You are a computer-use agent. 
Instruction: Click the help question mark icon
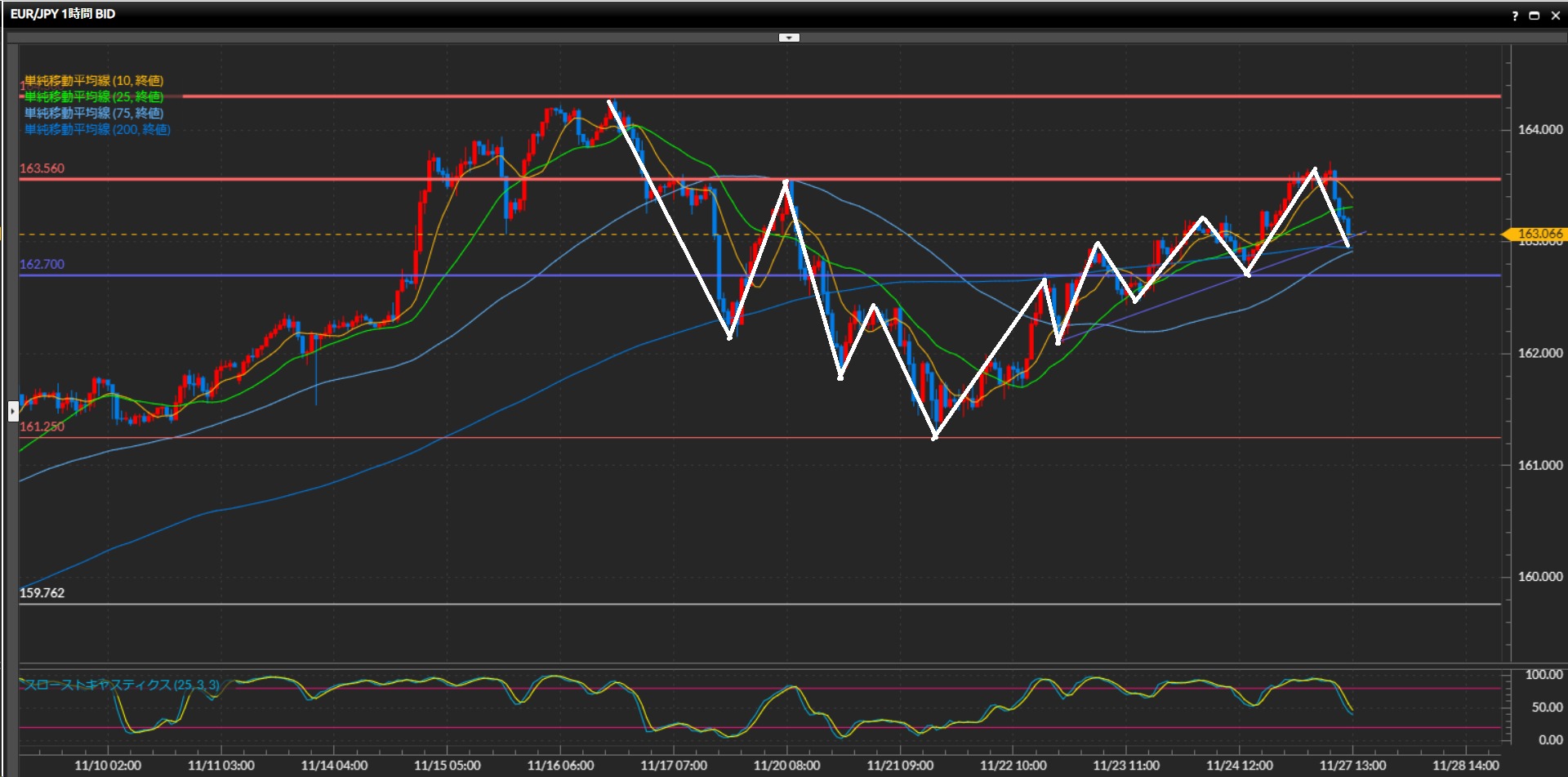point(1515,16)
